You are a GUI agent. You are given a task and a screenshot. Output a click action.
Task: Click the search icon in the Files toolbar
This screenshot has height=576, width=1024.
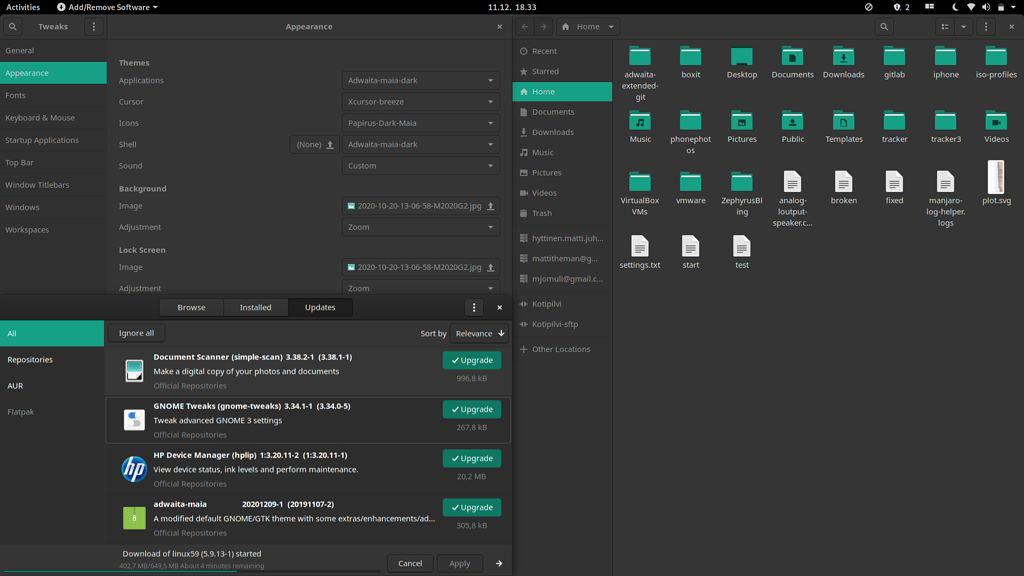coord(882,27)
